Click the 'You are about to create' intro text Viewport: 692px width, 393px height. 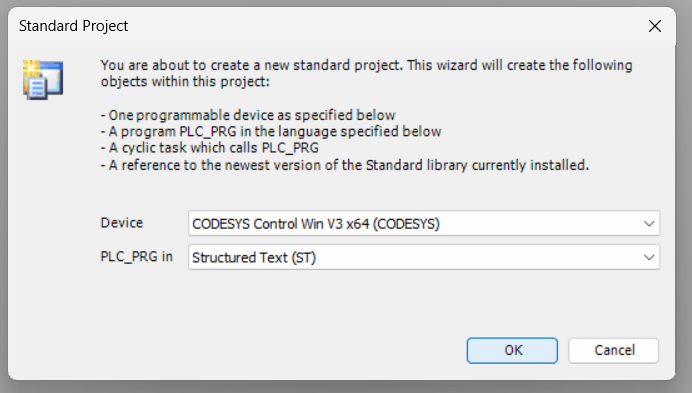[366, 65]
